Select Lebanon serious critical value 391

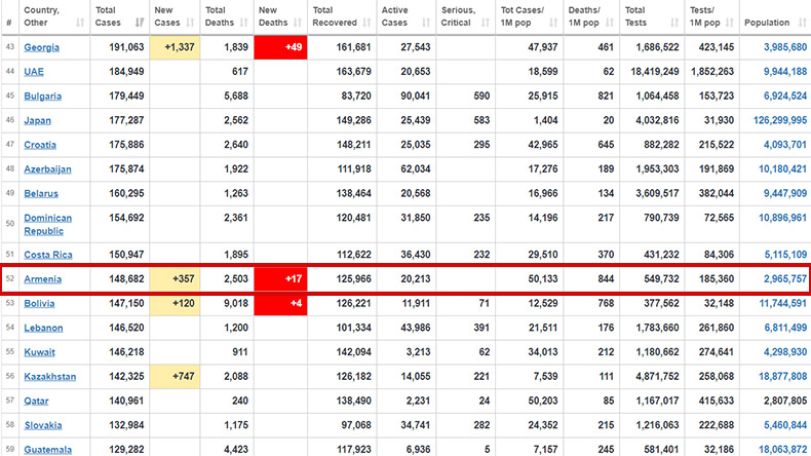(x=481, y=327)
